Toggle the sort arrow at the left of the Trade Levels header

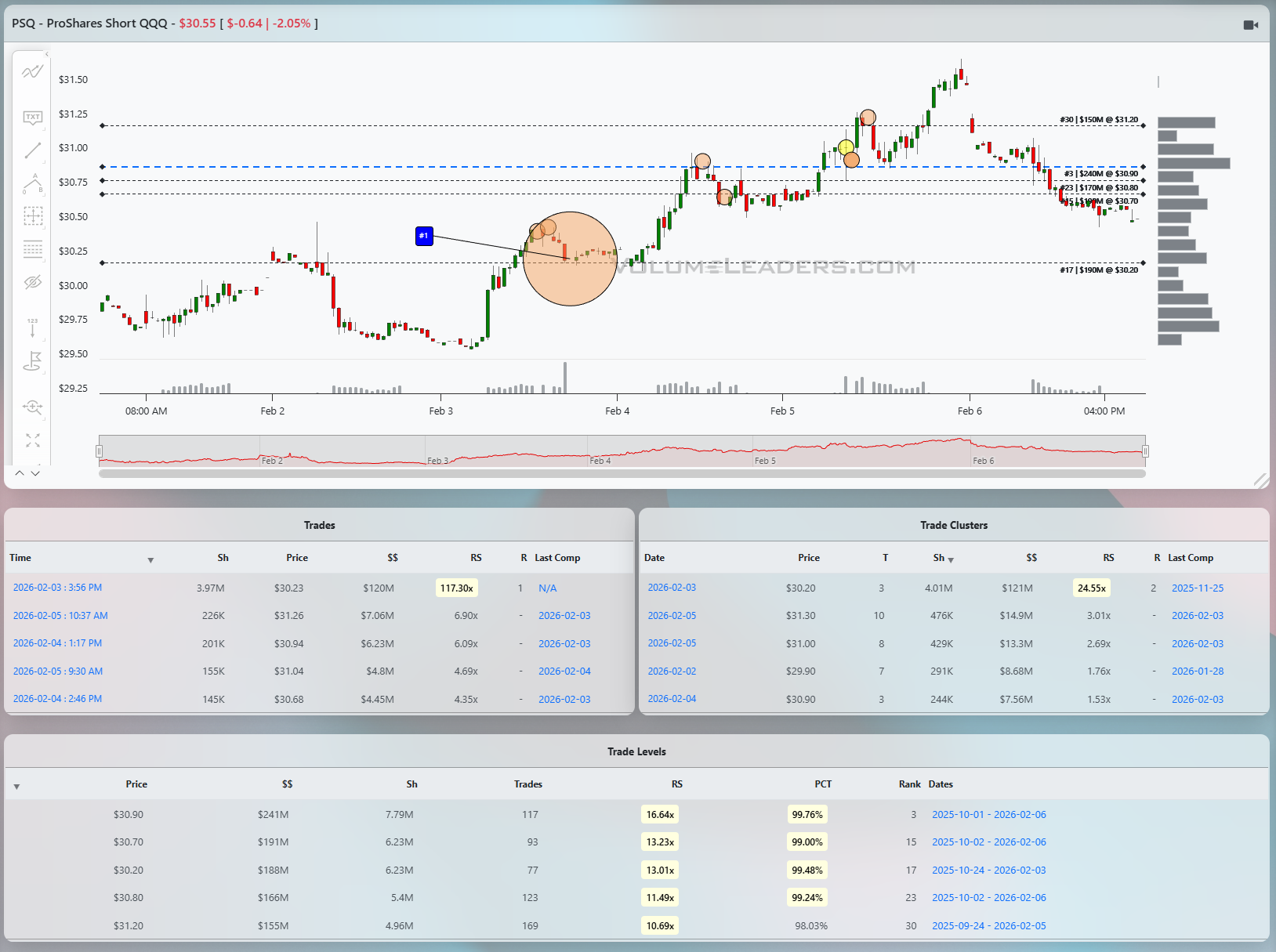tap(16, 787)
